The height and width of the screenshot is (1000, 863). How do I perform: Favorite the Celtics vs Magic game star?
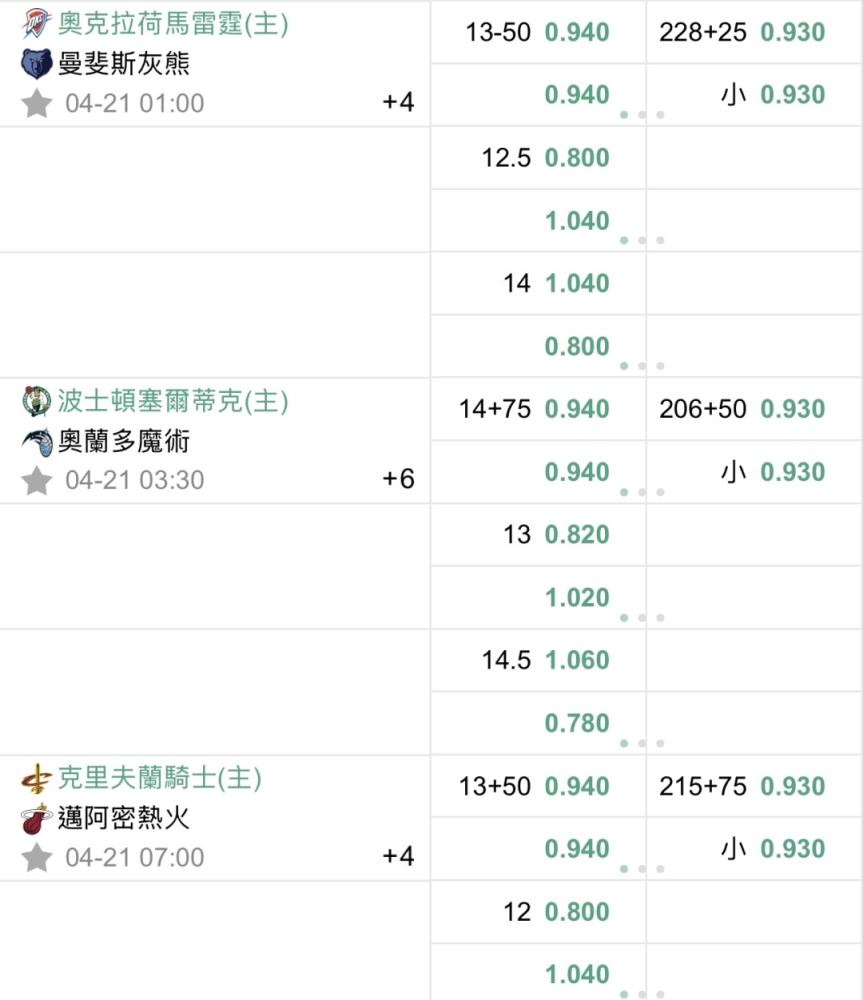36,480
